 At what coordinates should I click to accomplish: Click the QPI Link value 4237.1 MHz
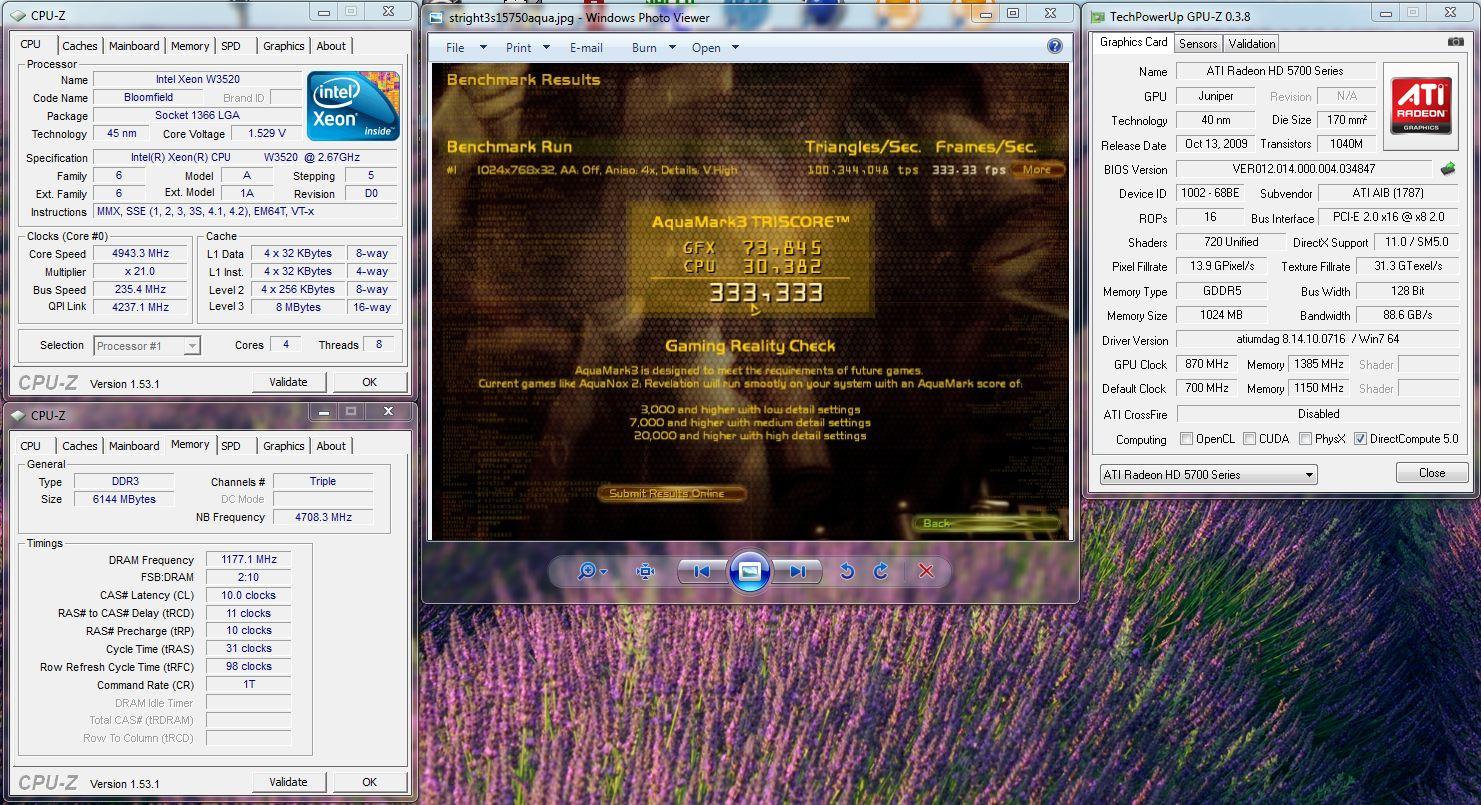pos(141,307)
